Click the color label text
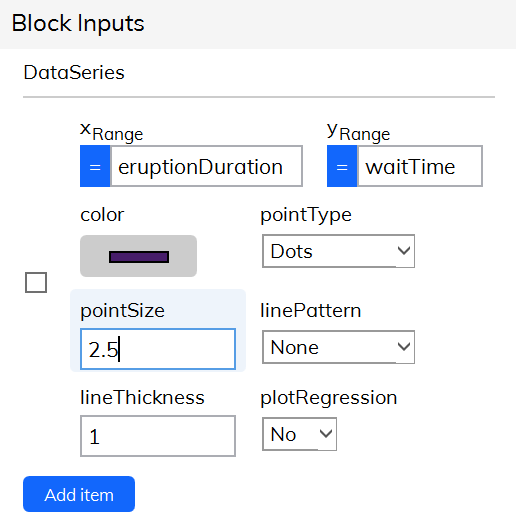Viewport: 516px width, 532px height. [102, 215]
